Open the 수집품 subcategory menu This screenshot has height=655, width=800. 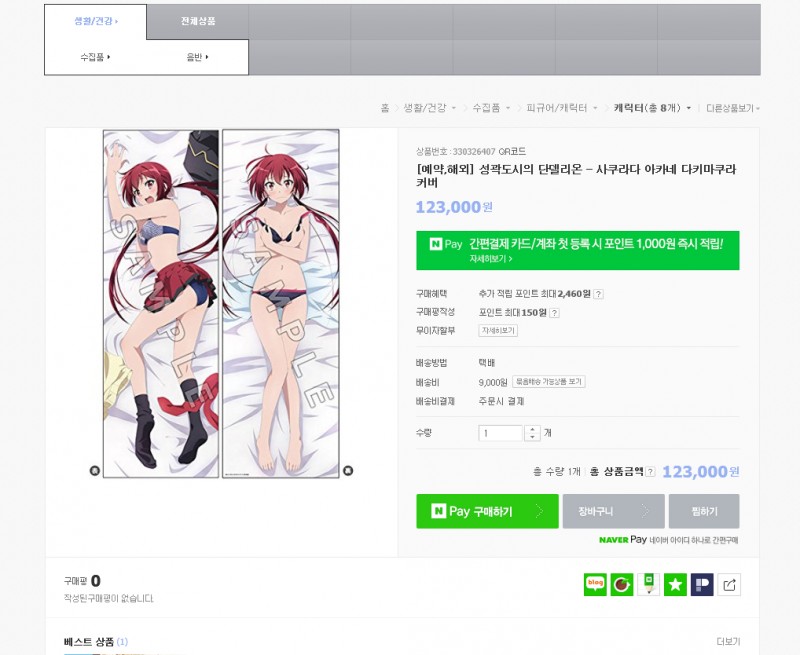[95, 57]
